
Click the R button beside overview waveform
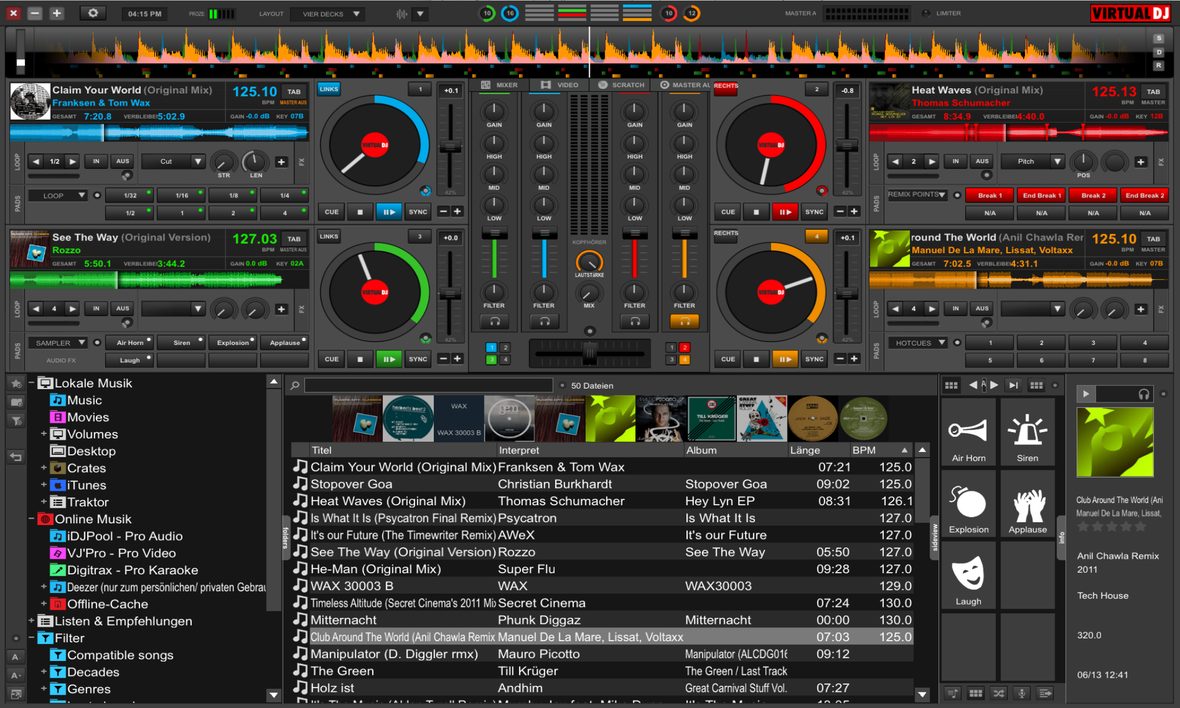1159,66
